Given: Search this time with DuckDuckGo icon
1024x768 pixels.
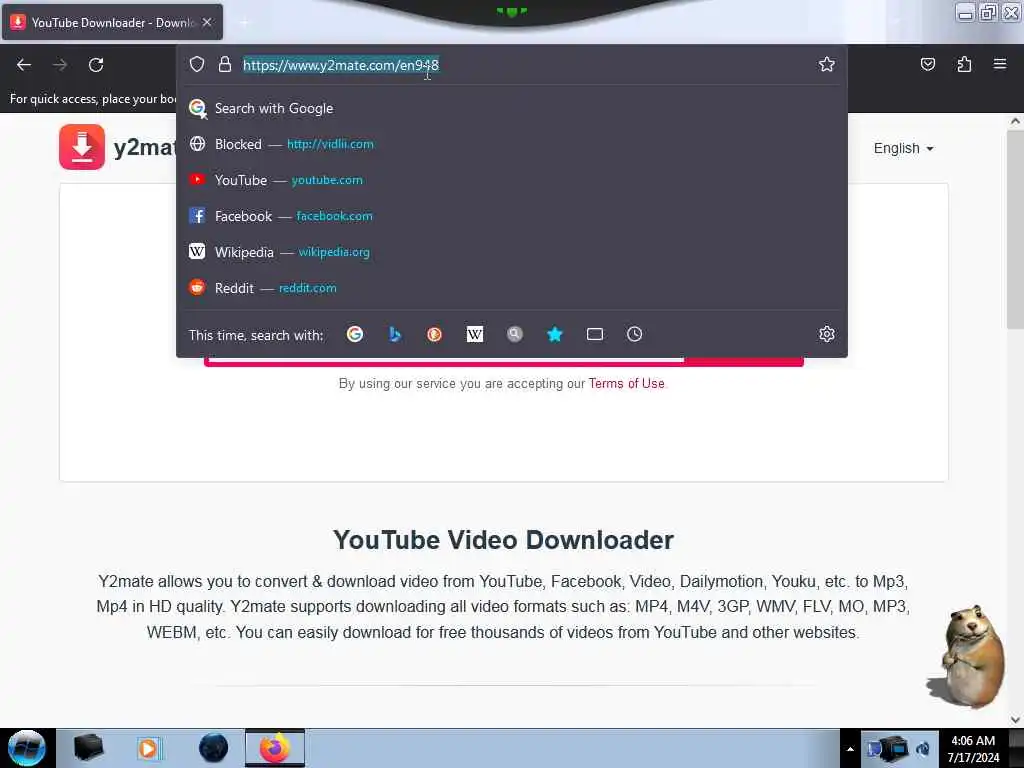Looking at the screenshot, I should click(434, 334).
